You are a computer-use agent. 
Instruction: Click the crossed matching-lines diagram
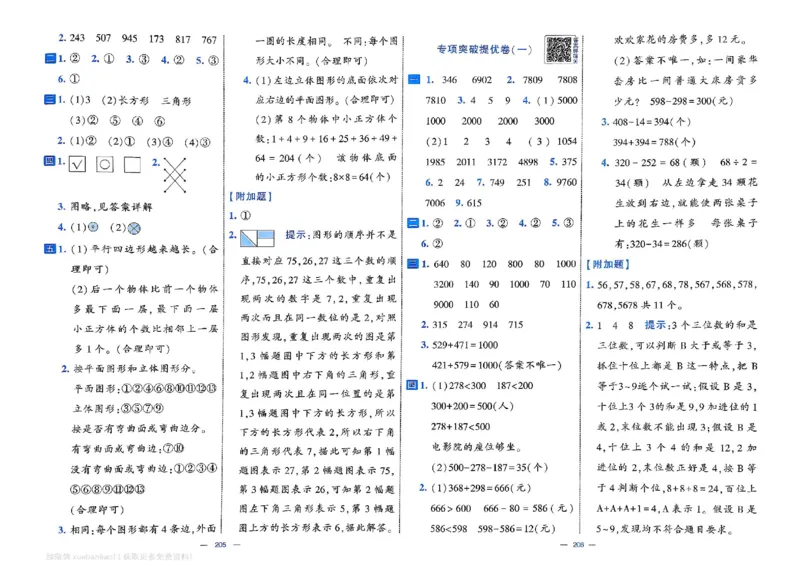174,175
